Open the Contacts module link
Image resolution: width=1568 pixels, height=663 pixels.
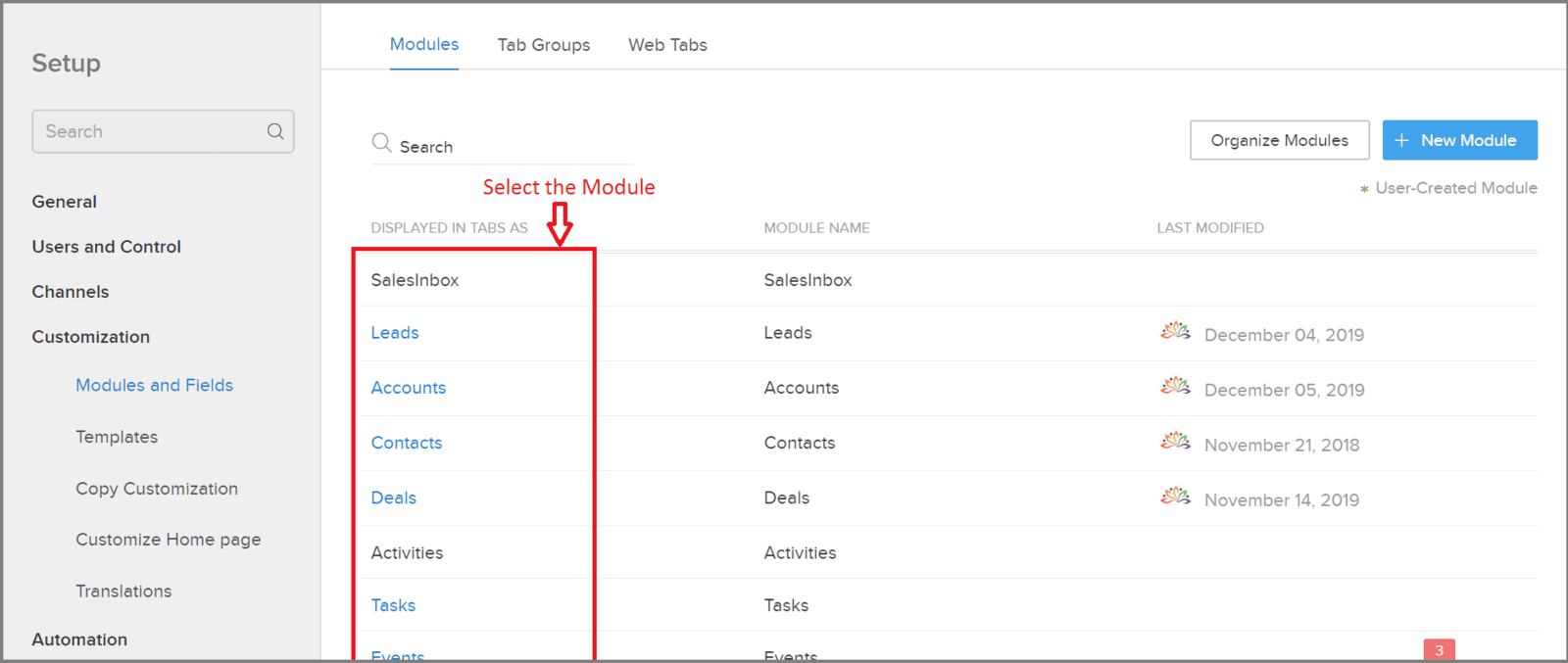(407, 443)
